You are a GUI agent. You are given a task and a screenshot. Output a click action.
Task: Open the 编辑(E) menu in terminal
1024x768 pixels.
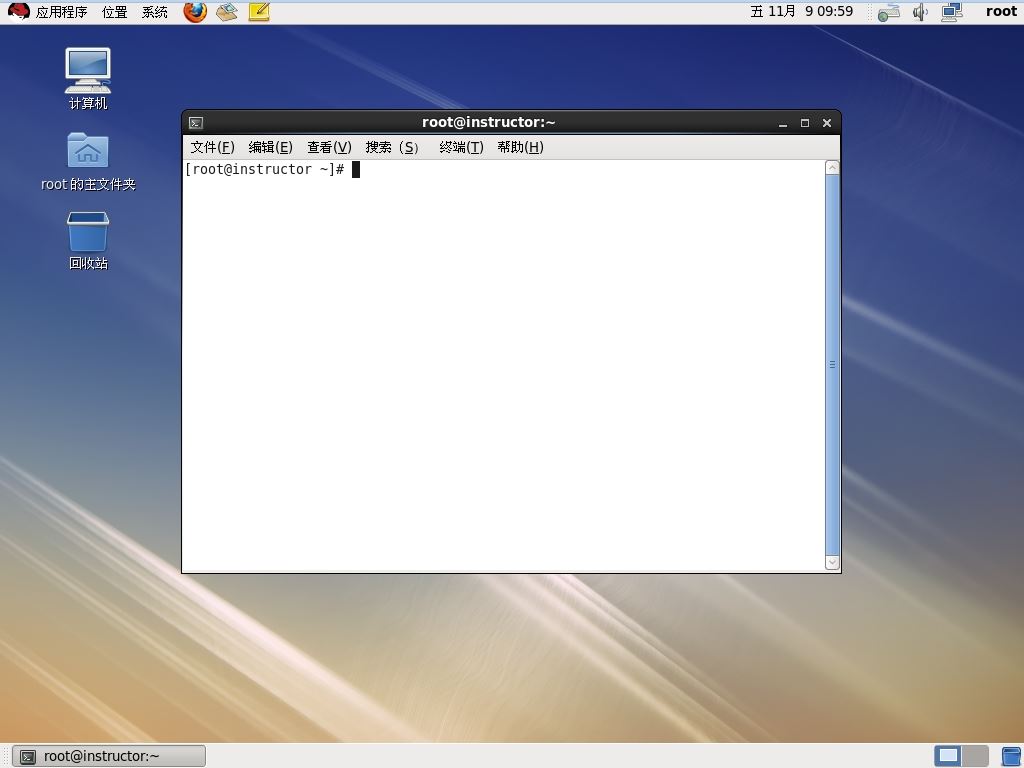tap(270, 147)
